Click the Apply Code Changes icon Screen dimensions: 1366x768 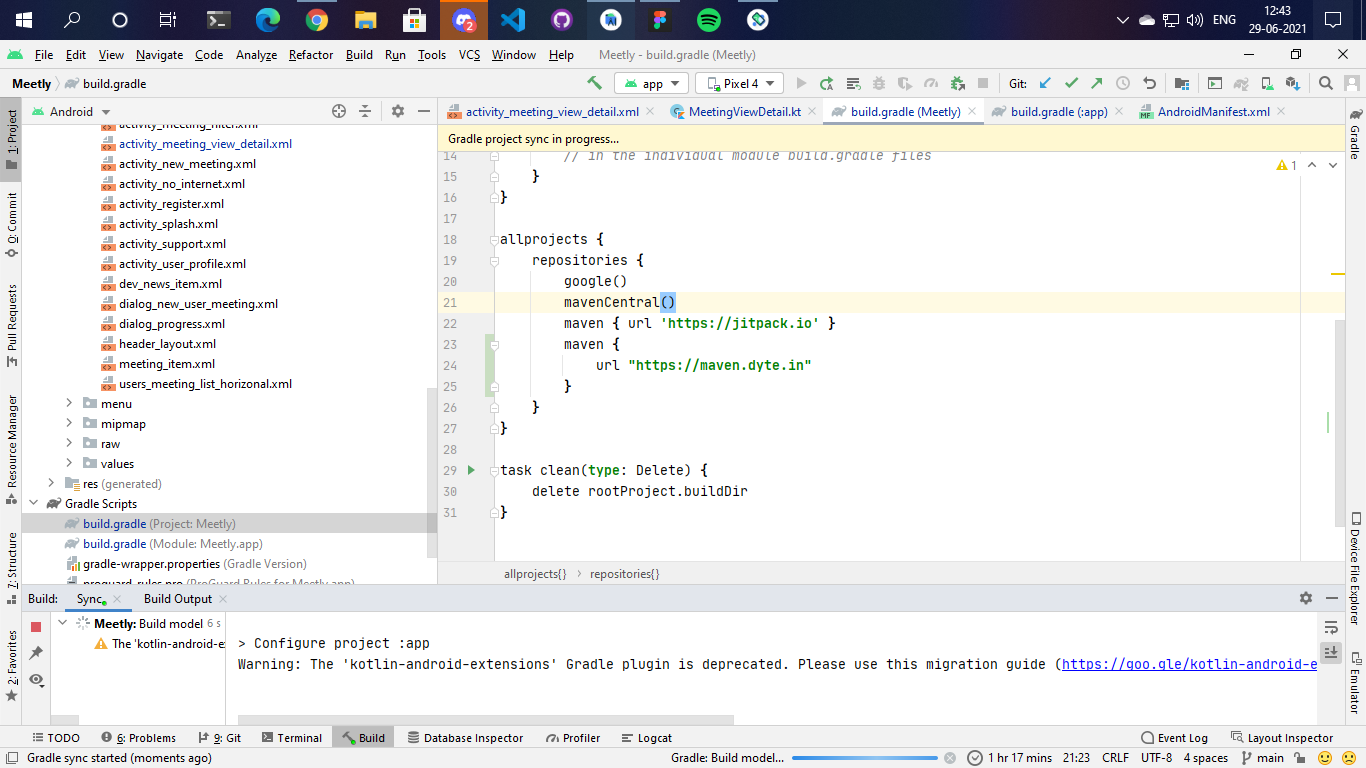pos(853,84)
